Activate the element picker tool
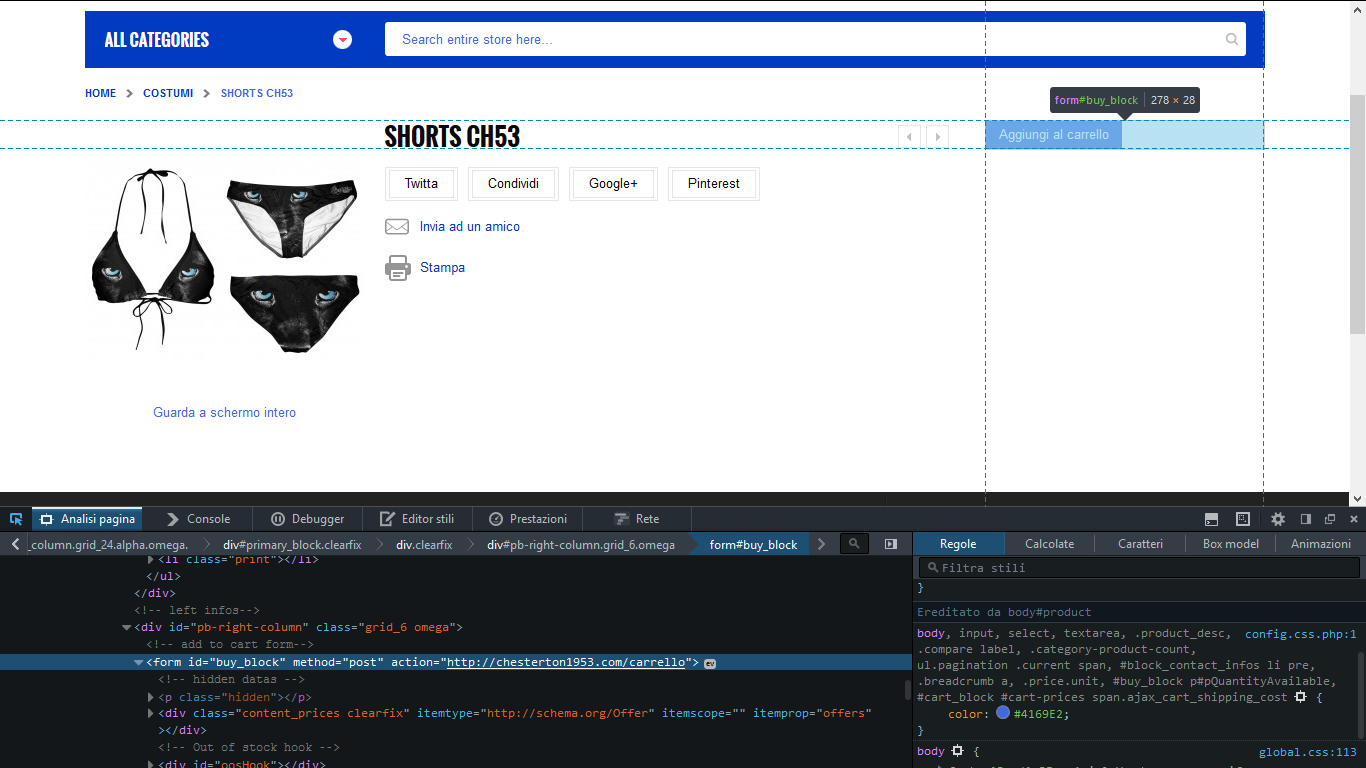1366x768 pixels. 16,519
